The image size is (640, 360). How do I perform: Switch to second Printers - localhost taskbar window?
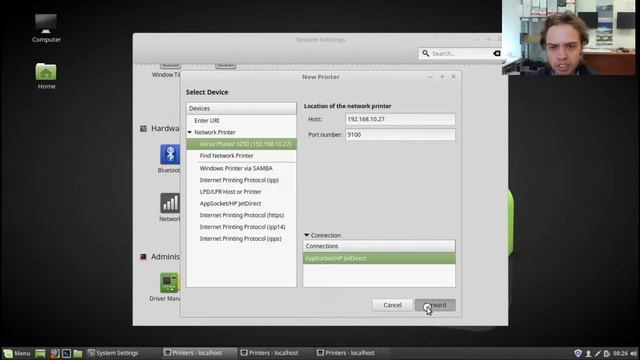[275, 353]
